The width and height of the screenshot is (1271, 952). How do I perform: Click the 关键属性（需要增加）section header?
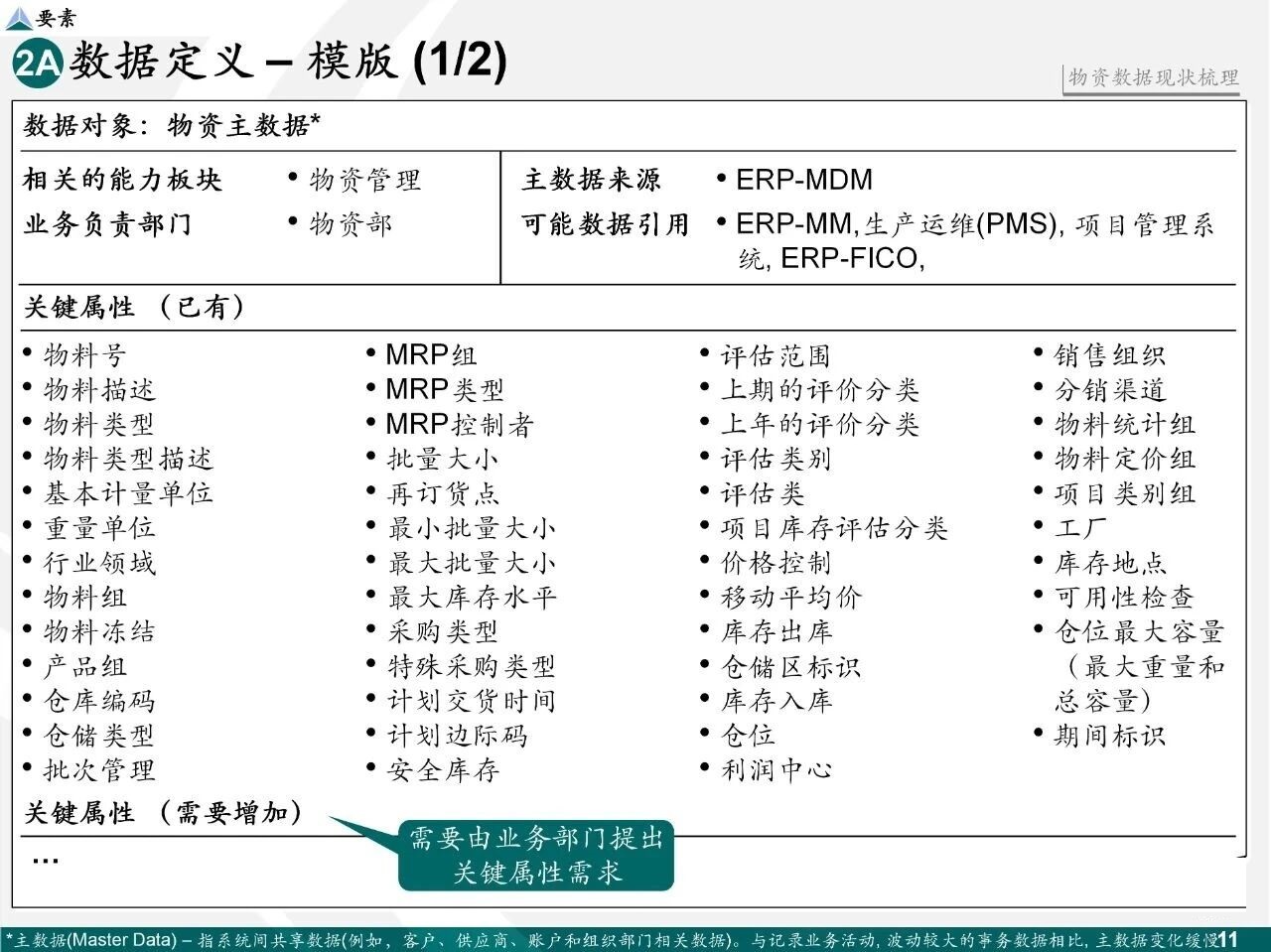click(163, 813)
